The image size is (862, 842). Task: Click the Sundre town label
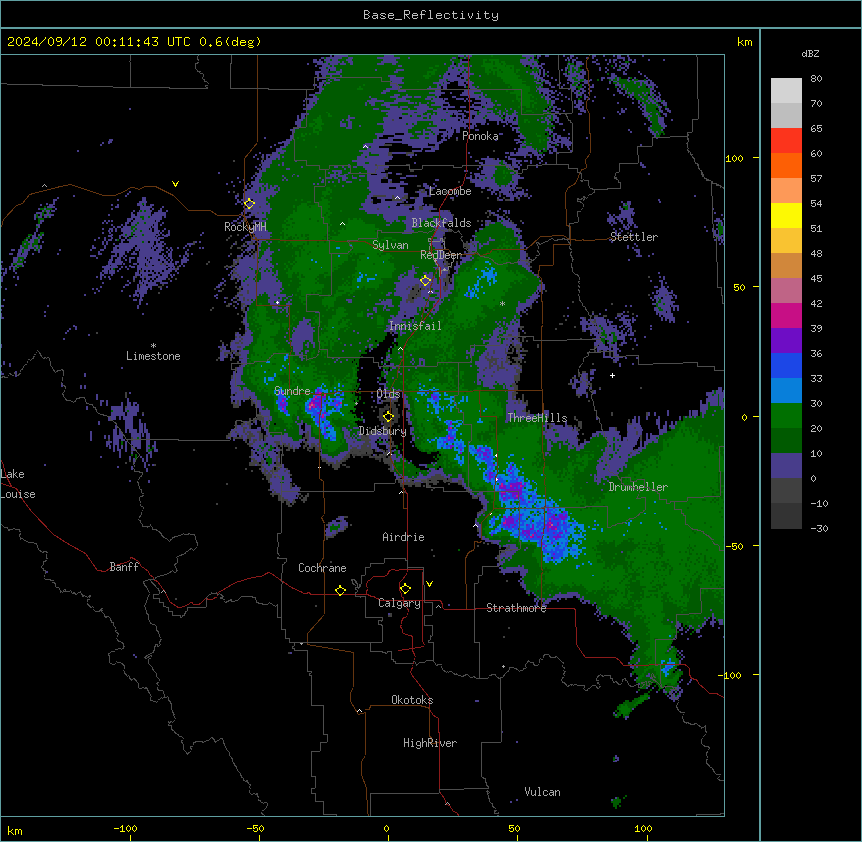[292, 391]
